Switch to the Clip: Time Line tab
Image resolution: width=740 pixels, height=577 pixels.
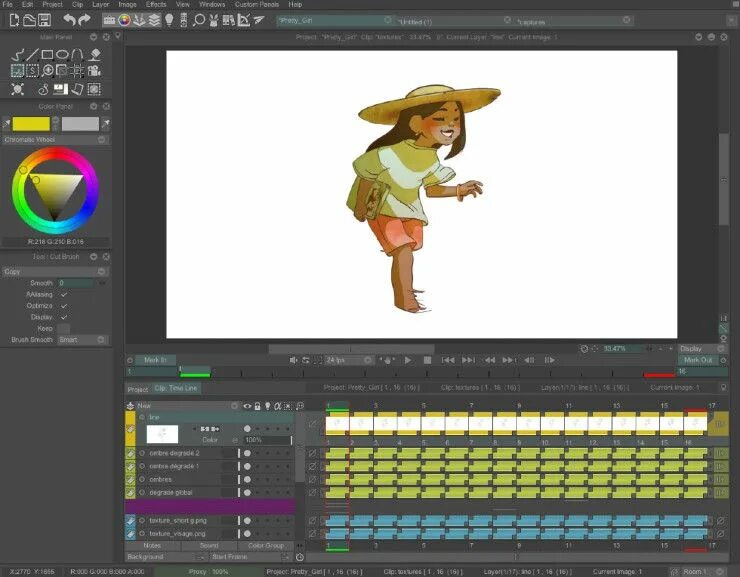click(x=176, y=388)
